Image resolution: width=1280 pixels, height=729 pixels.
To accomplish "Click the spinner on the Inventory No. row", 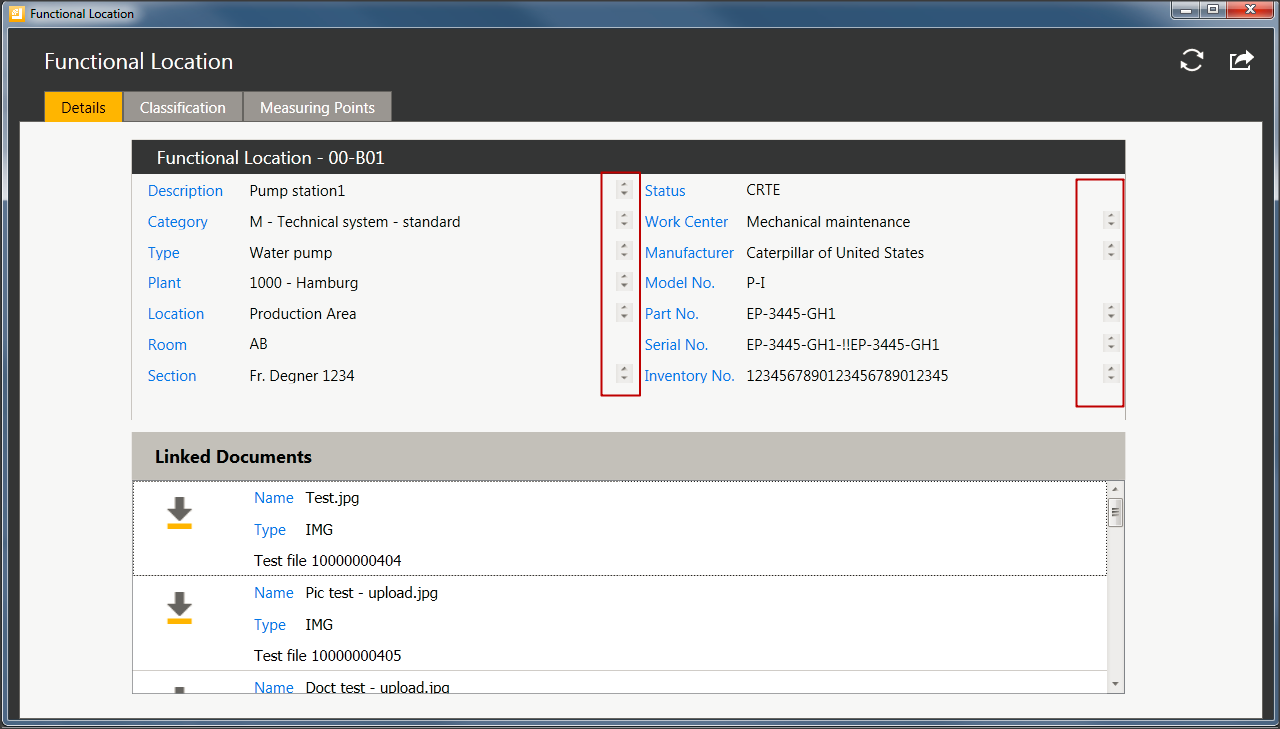I will click(x=1111, y=374).
